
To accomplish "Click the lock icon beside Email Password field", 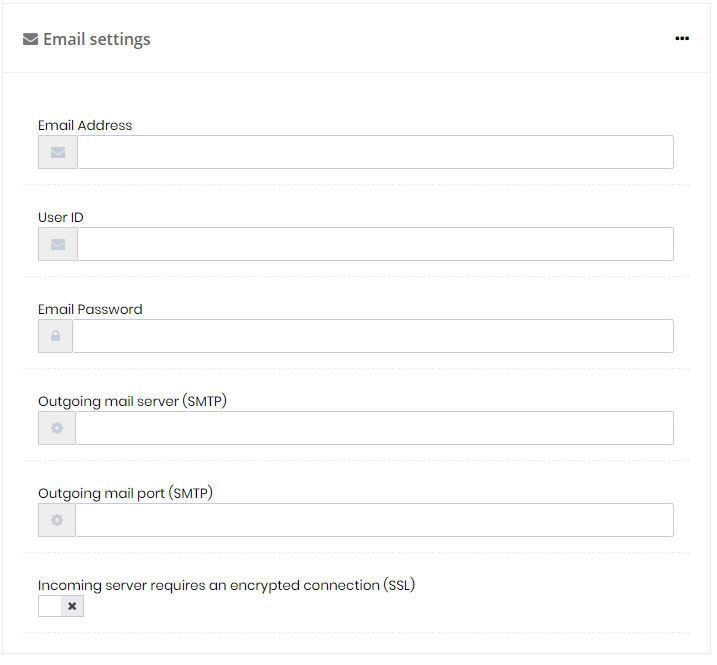I will click(x=56, y=338).
